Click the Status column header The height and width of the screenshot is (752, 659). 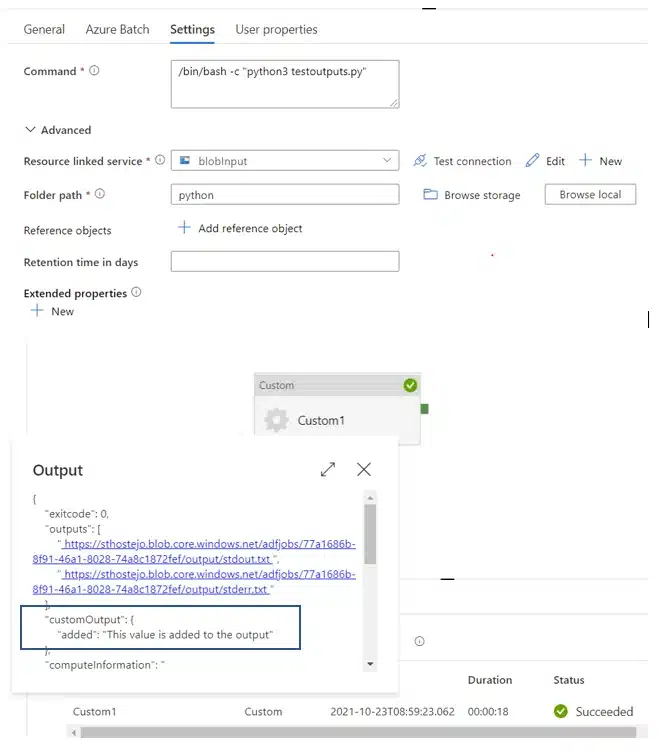tap(569, 680)
